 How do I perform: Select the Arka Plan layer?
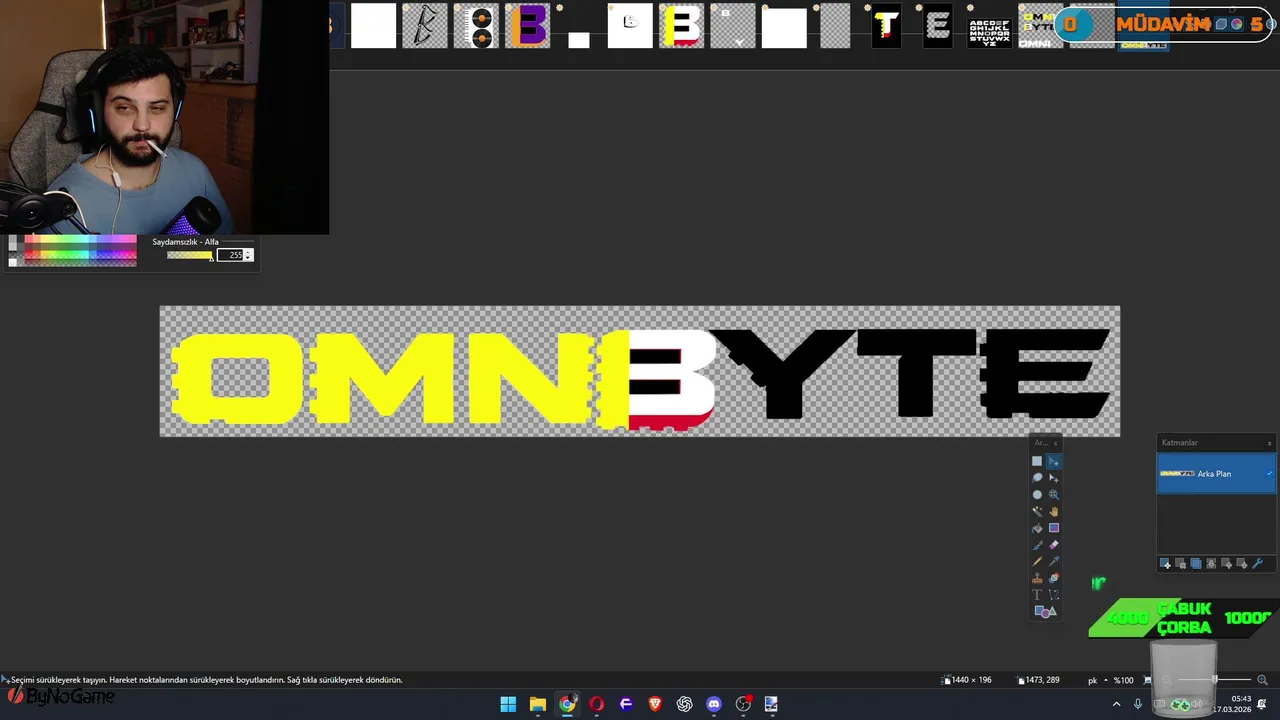pyautogui.click(x=1216, y=474)
